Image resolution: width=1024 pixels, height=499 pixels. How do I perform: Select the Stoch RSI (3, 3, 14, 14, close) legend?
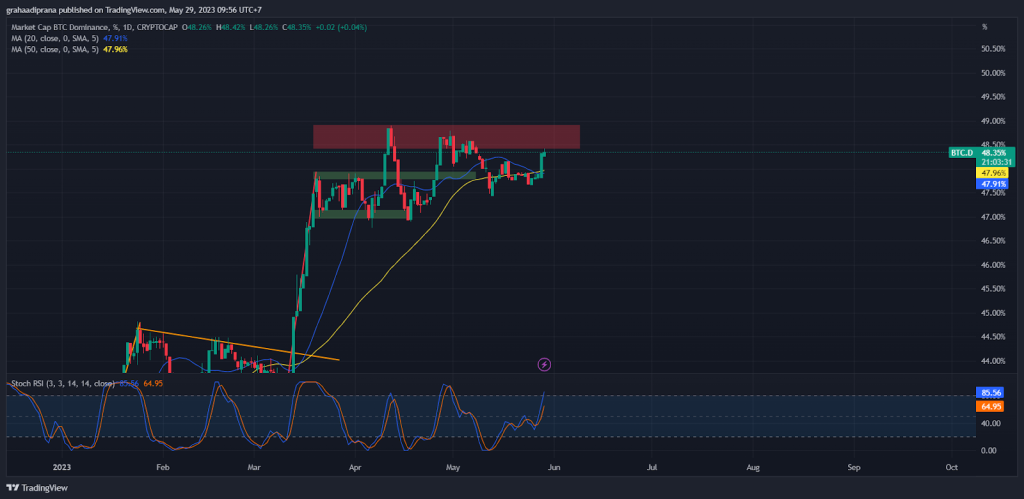[x=62, y=383]
